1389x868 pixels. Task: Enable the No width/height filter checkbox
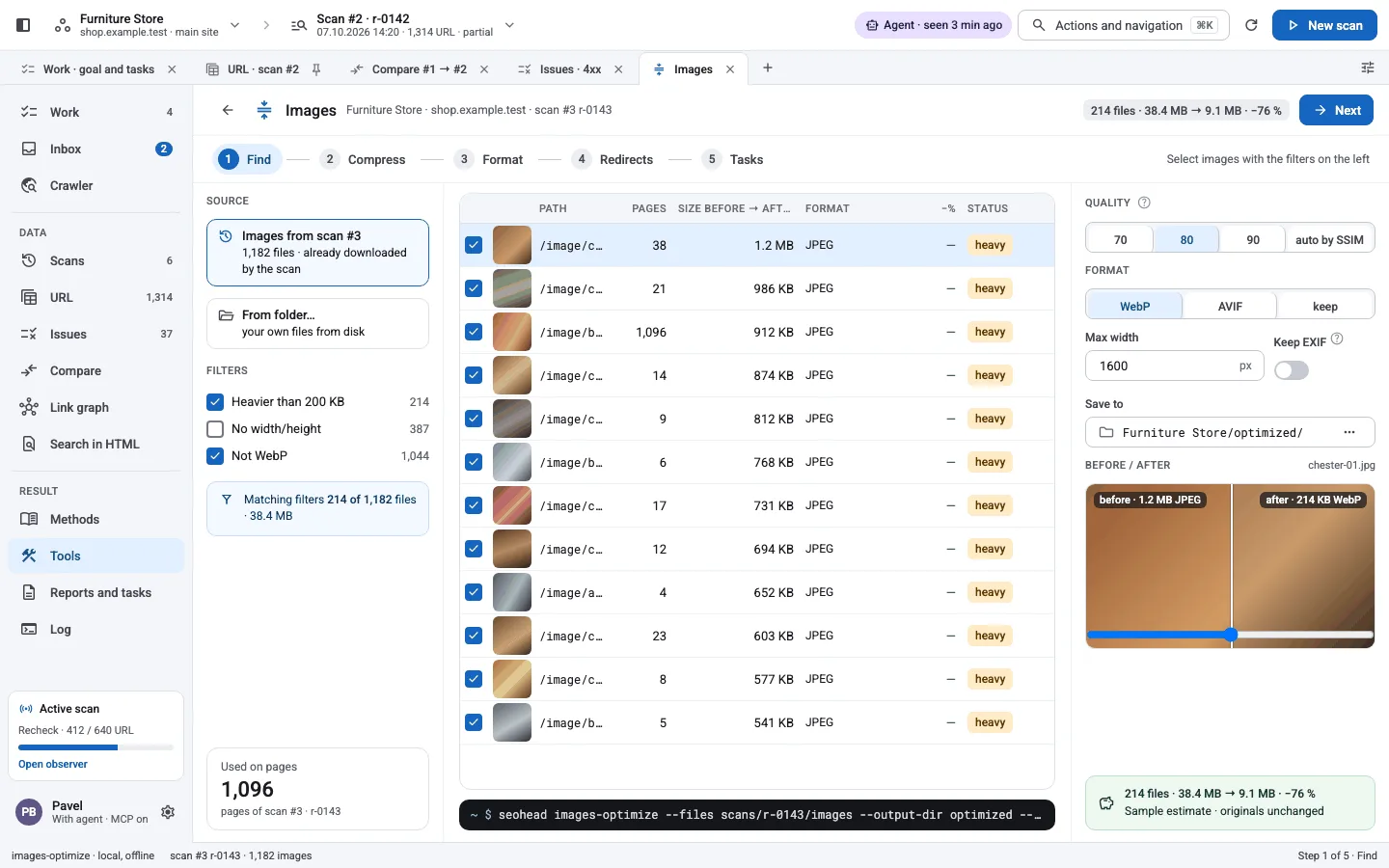pyautogui.click(x=215, y=428)
